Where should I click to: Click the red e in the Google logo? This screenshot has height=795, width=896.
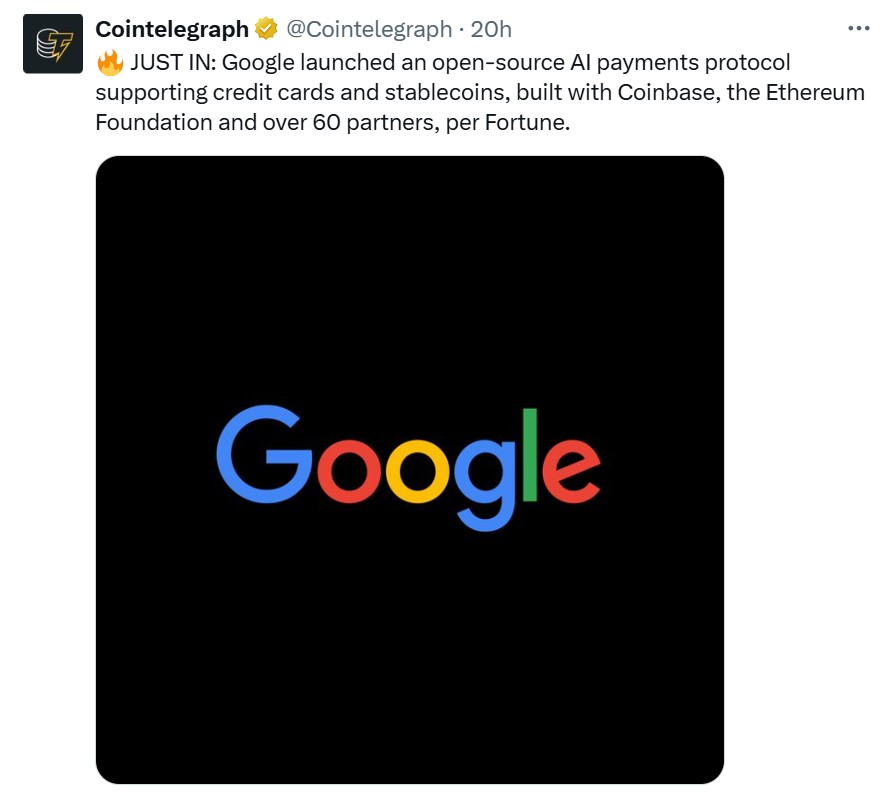pyautogui.click(x=571, y=468)
